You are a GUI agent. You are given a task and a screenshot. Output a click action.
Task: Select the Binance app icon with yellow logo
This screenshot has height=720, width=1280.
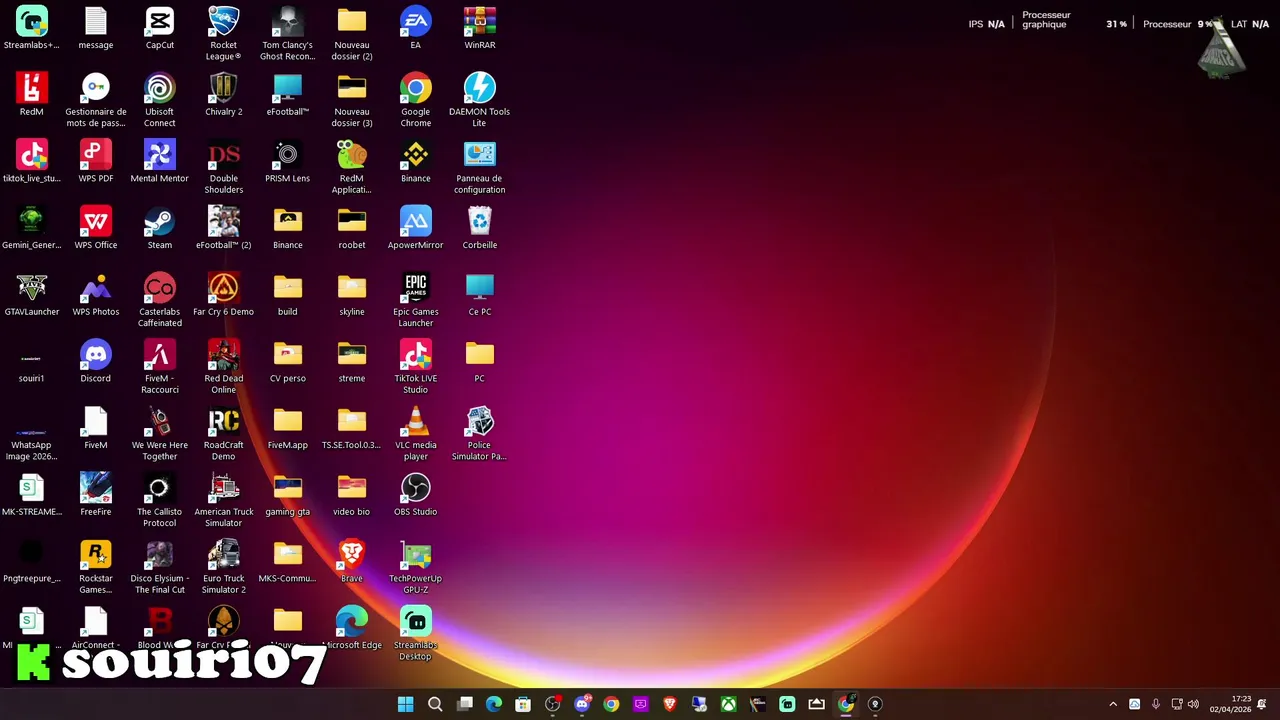pos(415,161)
